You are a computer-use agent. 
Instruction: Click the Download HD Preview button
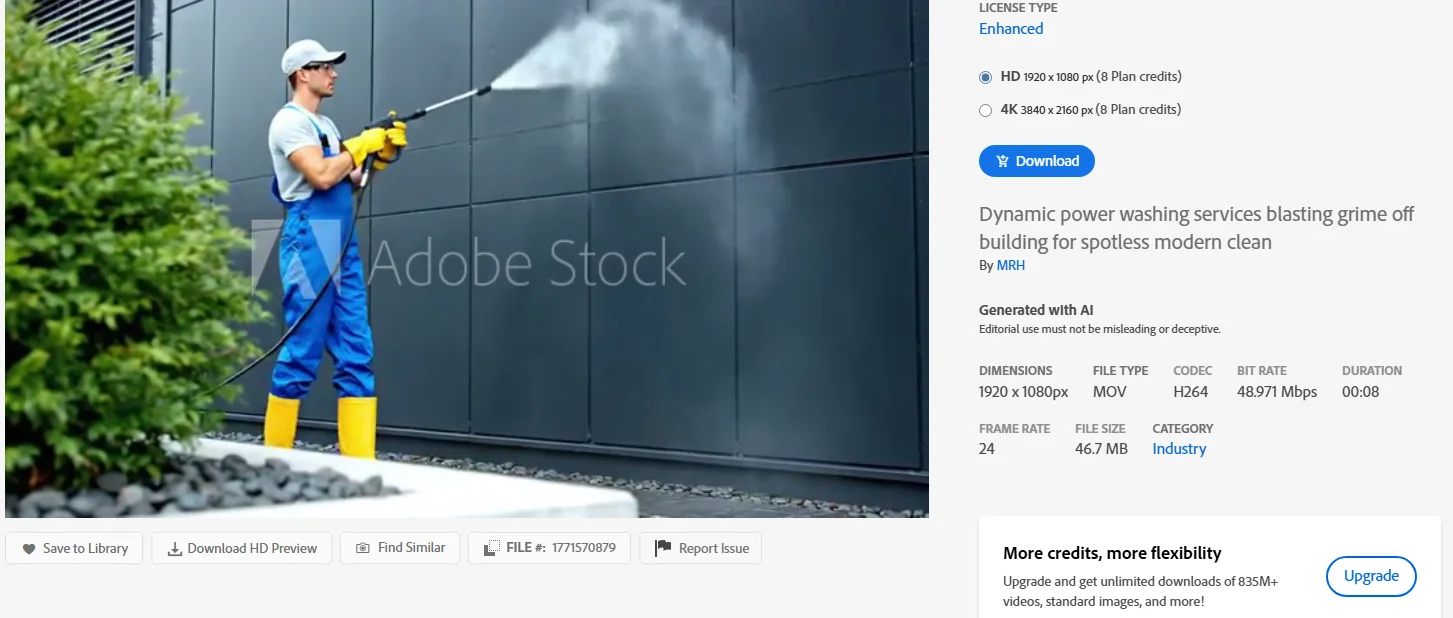(242, 548)
